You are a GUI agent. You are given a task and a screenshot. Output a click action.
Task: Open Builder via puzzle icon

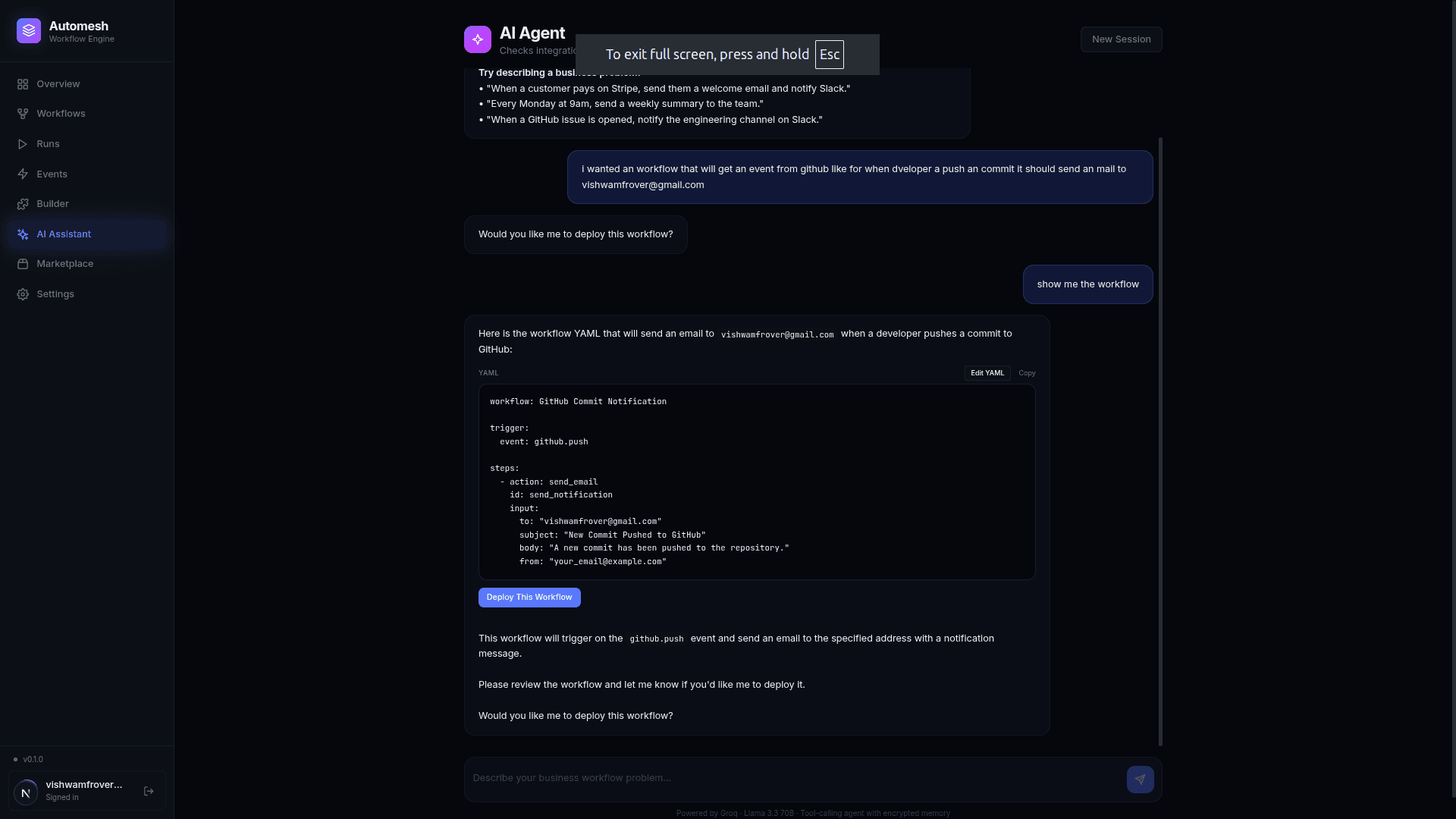[x=23, y=204]
